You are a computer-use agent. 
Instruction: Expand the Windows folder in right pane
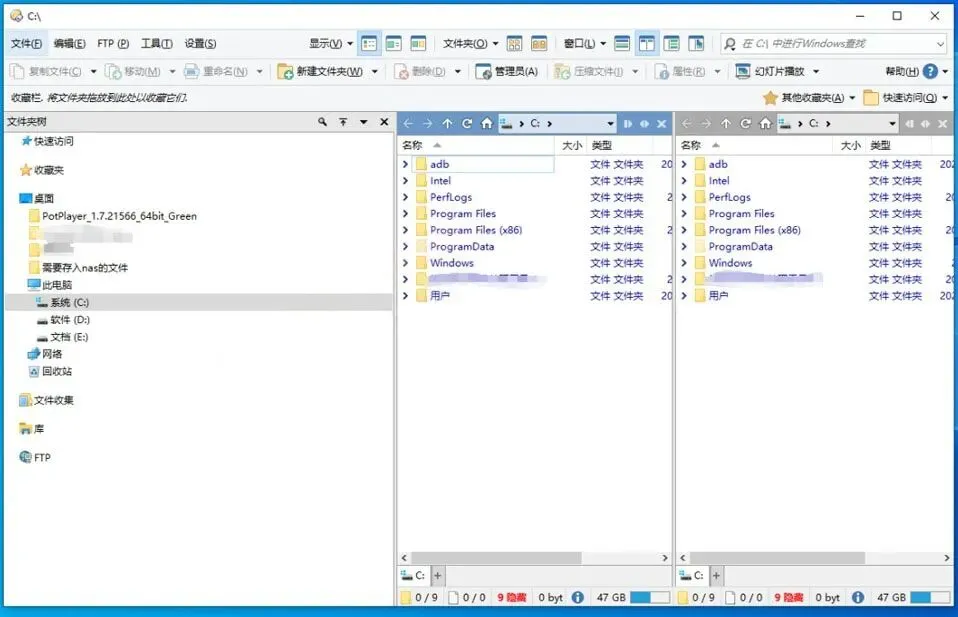pyautogui.click(x=684, y=263)
